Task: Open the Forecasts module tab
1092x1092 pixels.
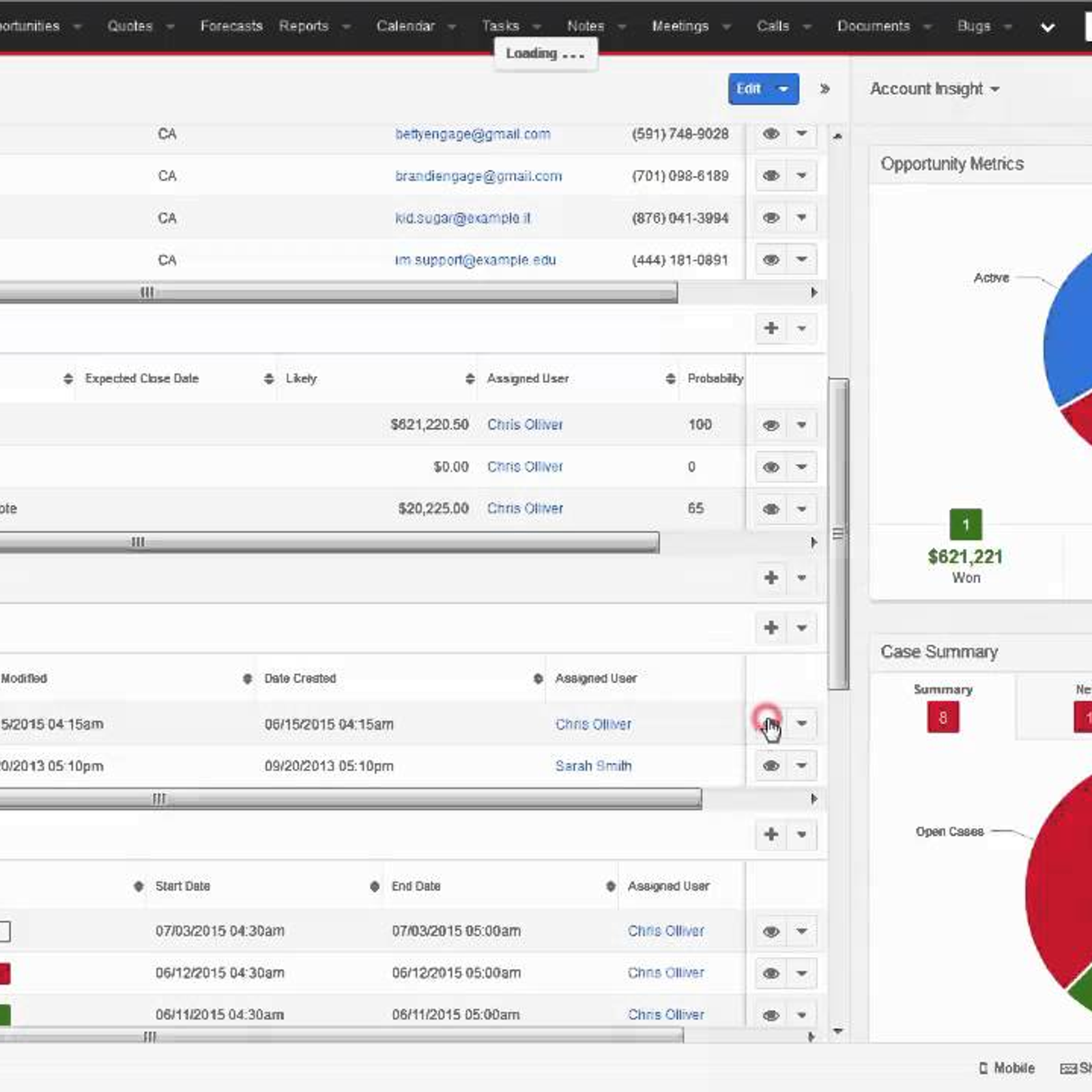Action: [x=231, y=26]
